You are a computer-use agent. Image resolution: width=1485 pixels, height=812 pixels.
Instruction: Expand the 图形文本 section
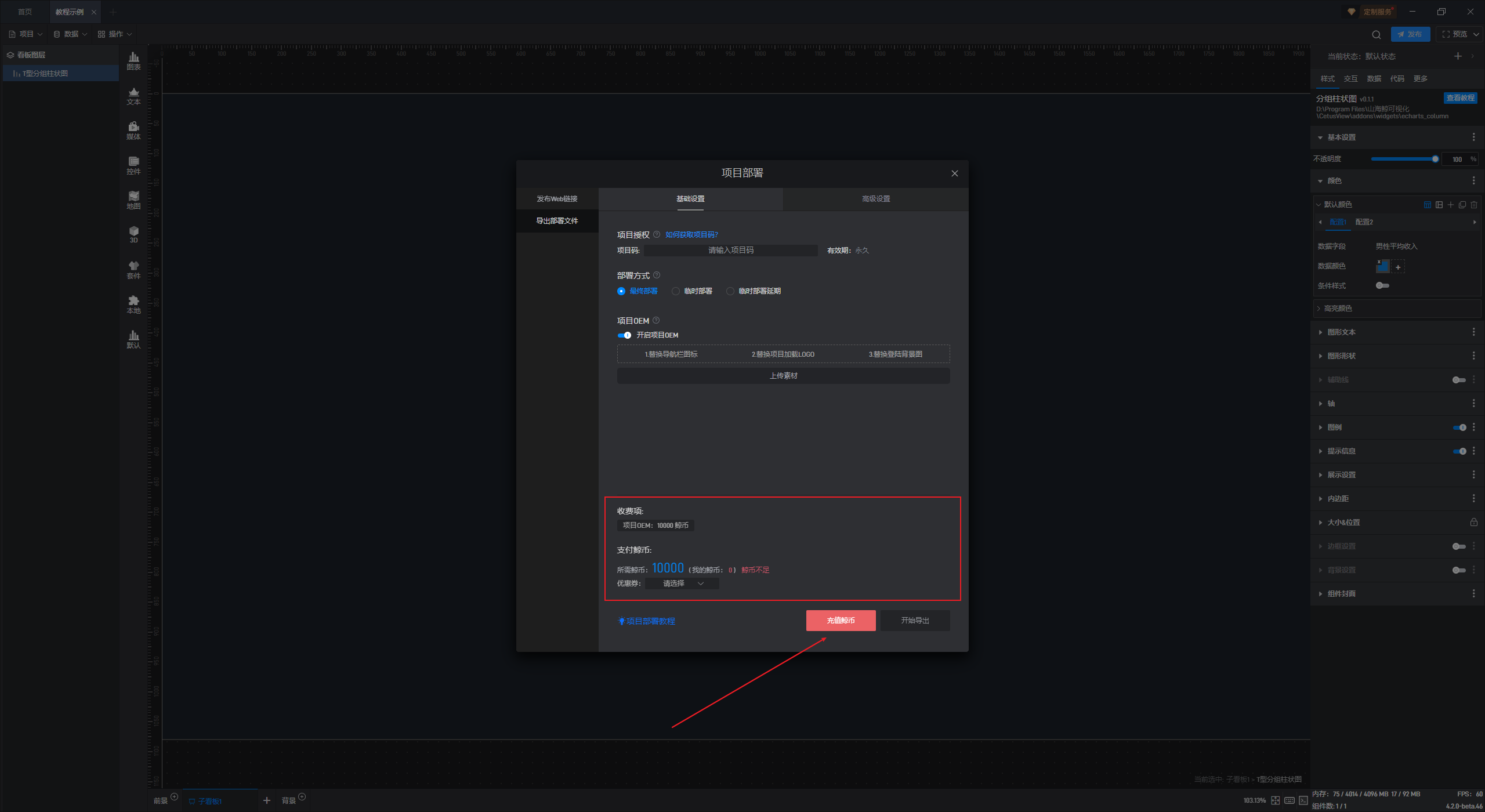pyautogui.click(x=1341, y=332)
